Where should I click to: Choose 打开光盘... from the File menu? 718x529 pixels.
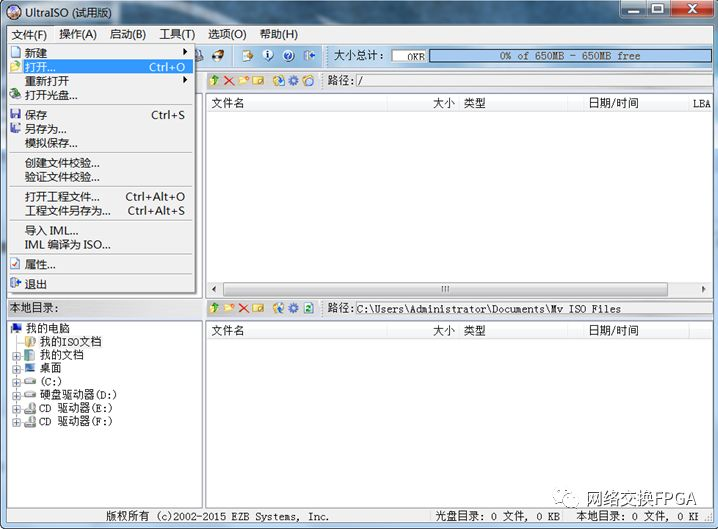(x=101, y=95)
